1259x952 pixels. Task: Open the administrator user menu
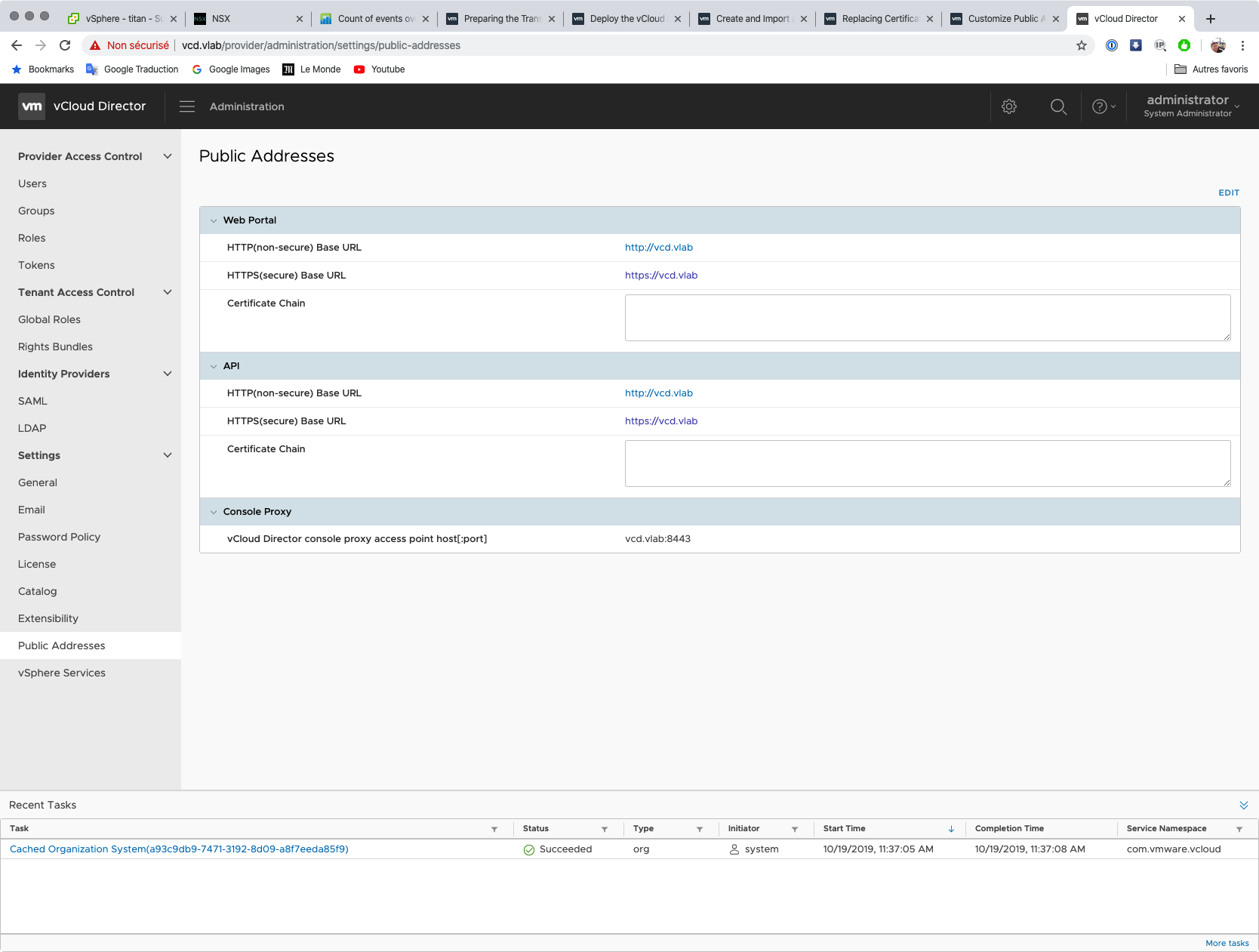(x=1192, y=106)
